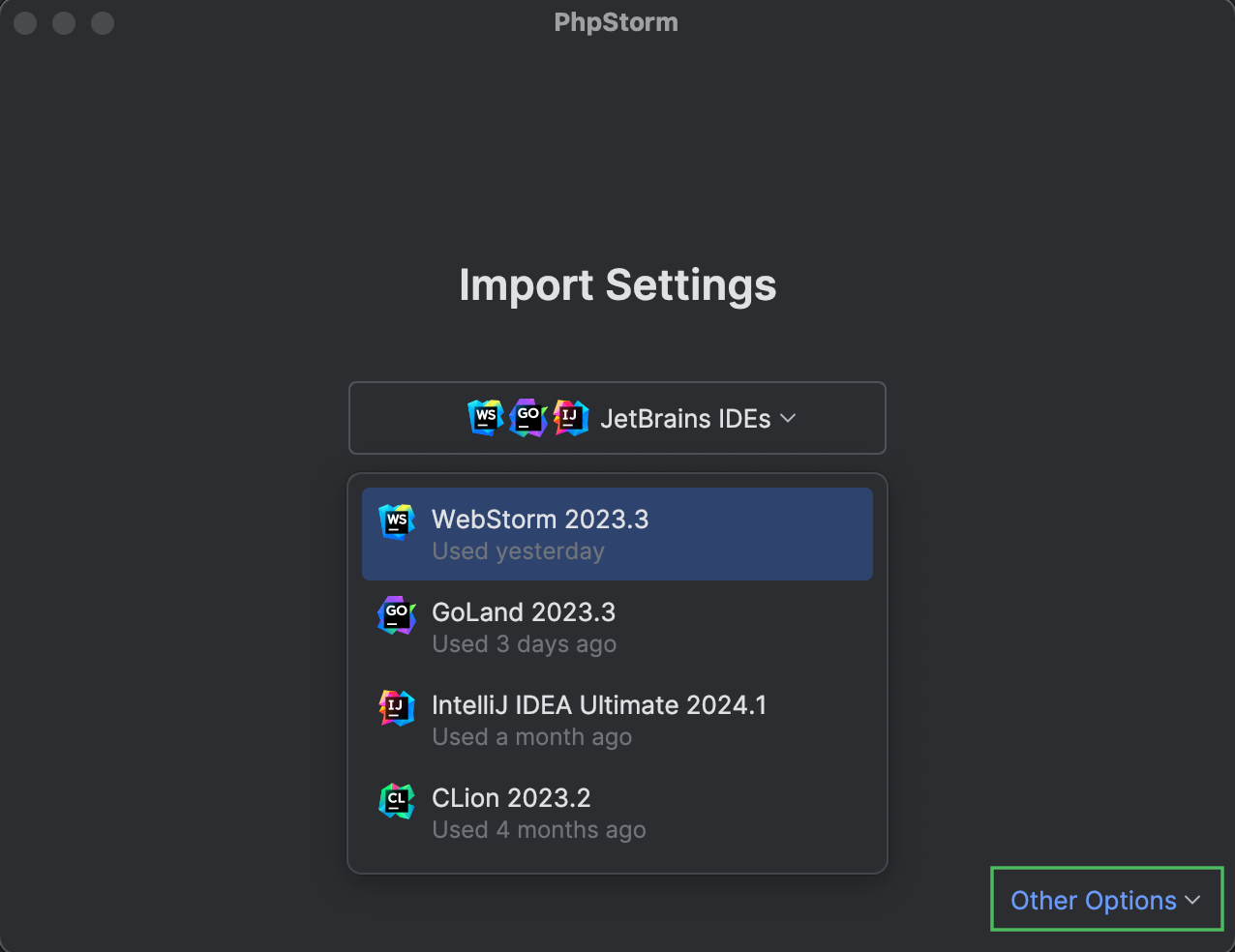
Task: Click the GoLand 2023.3 app icon
Action: tap(396, 615)
